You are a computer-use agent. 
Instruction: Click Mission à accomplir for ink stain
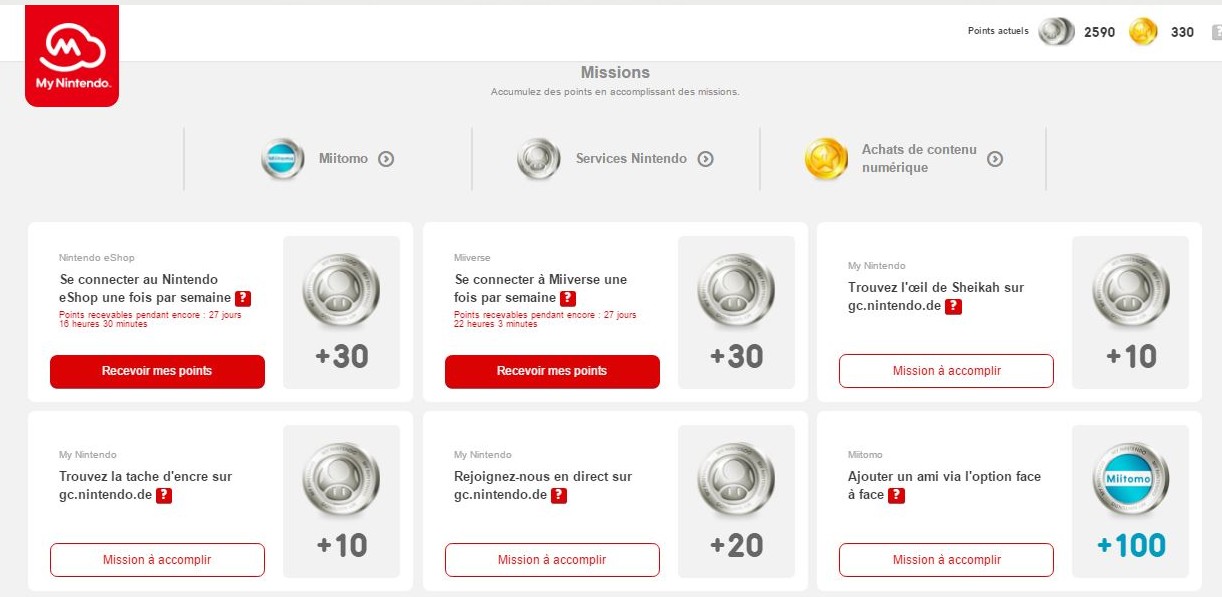(157, 560)
